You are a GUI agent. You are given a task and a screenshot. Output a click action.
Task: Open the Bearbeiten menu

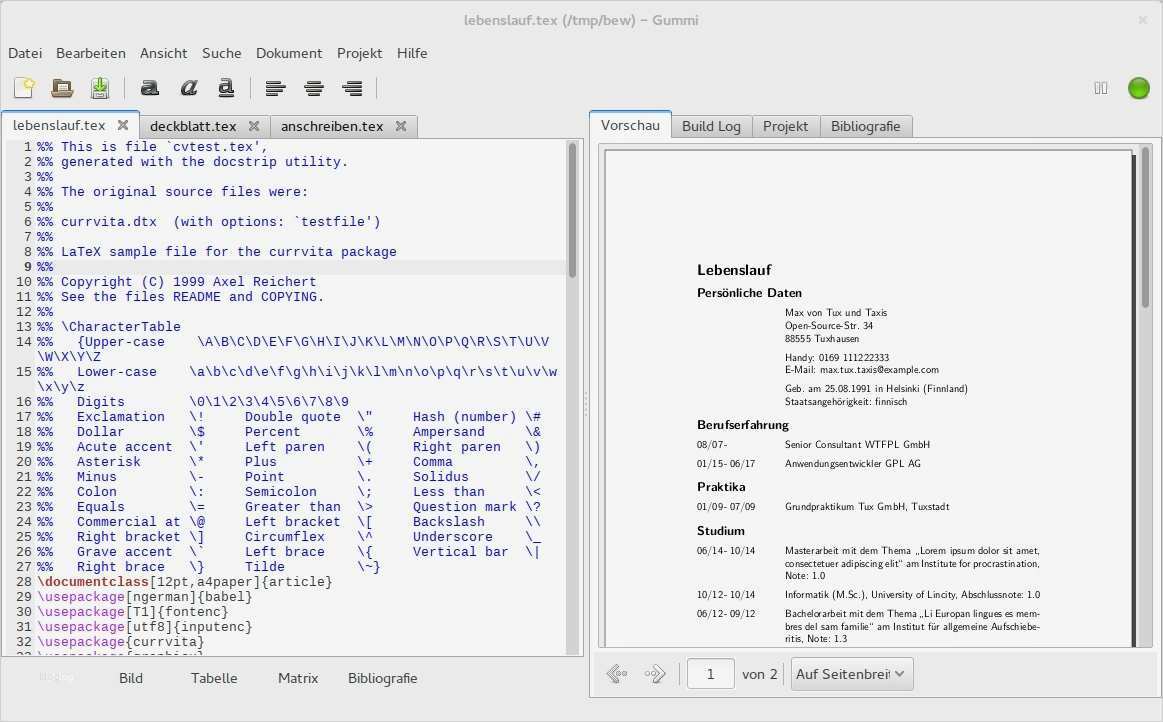(x=90, y=53)
